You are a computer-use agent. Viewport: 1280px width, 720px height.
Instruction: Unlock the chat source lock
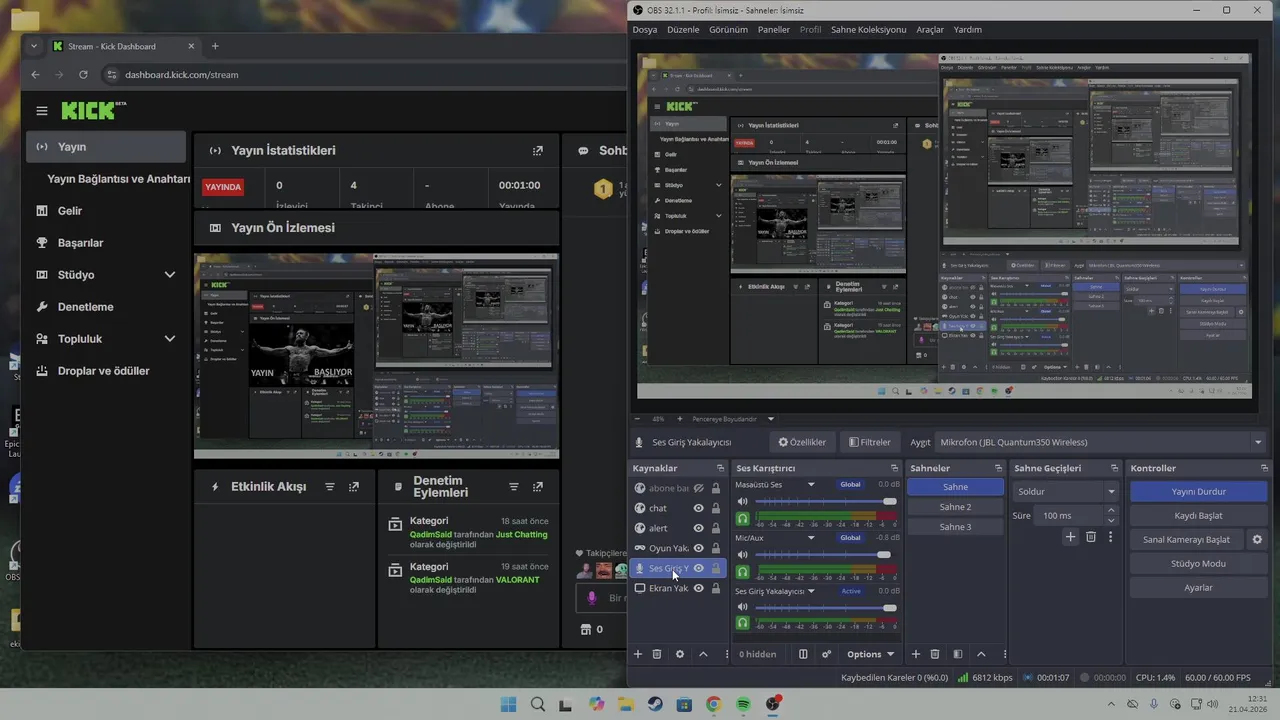(716, 508)
